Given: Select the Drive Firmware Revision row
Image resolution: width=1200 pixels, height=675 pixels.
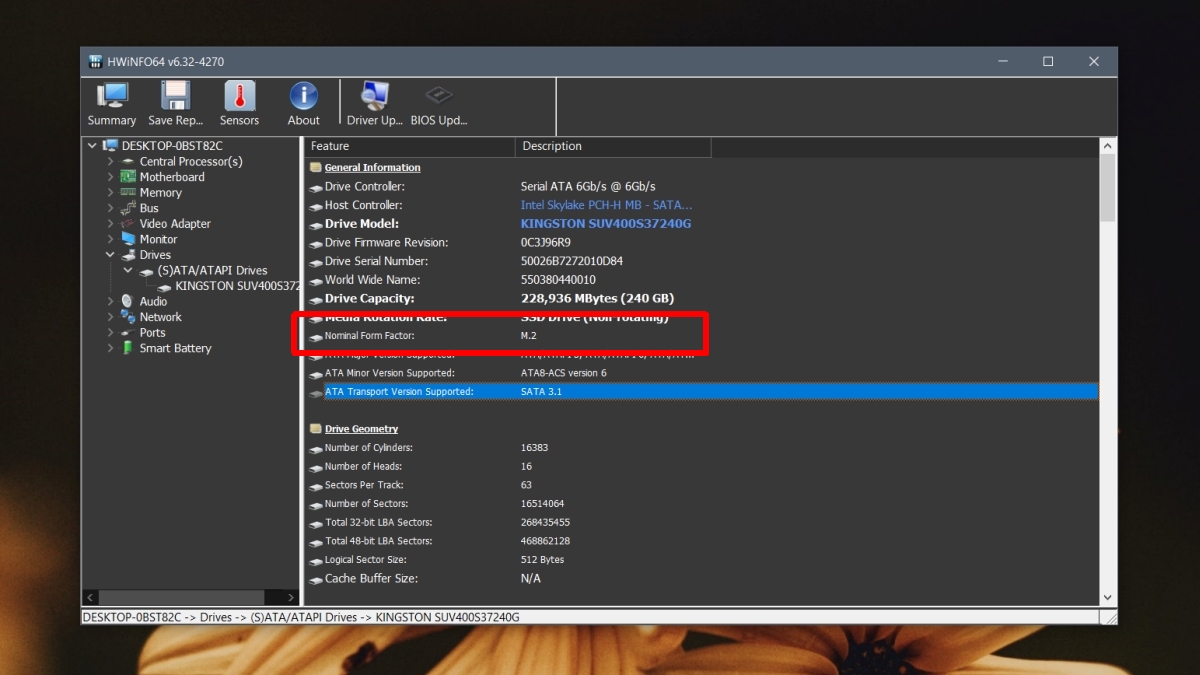Looking at the screenshot, I should [703, 243].
